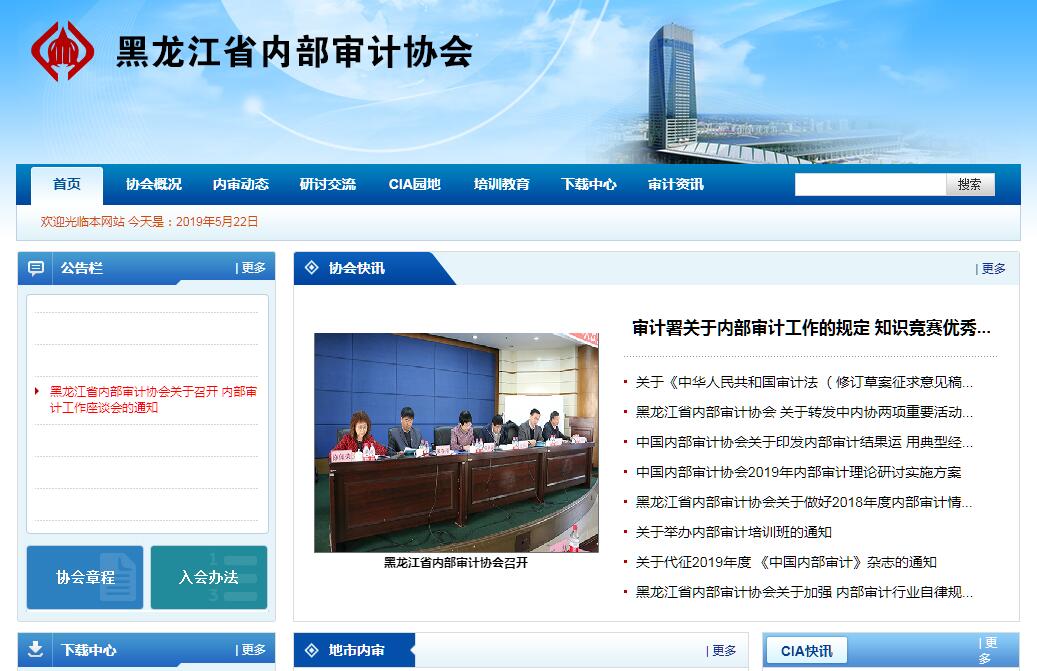Click the 协会快讯 section title
The width and height of the screenshot is (1037, 671).
point(356,268)
